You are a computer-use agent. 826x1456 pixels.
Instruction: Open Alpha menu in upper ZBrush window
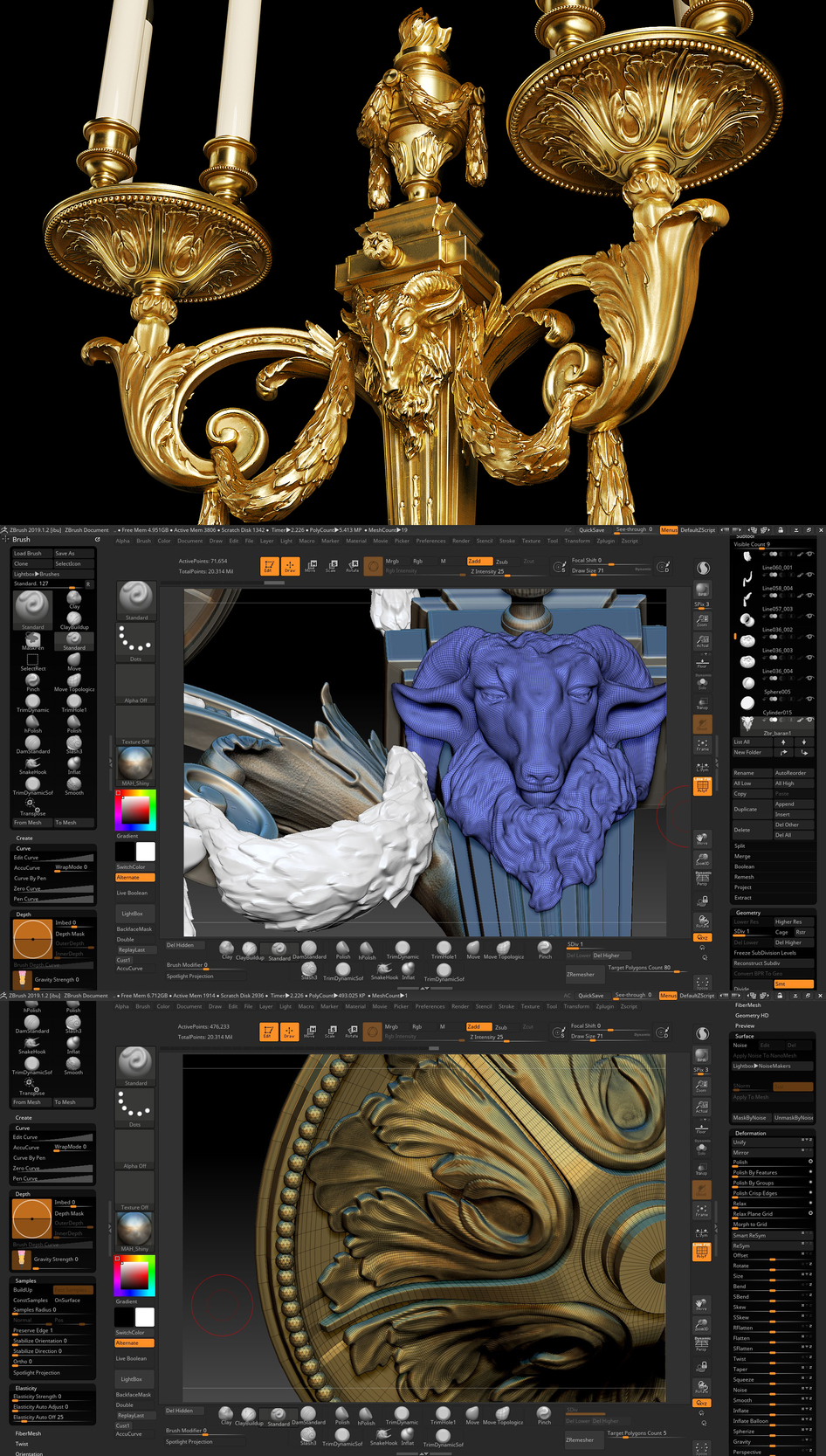pyautogui.click(x=122, y=541)
